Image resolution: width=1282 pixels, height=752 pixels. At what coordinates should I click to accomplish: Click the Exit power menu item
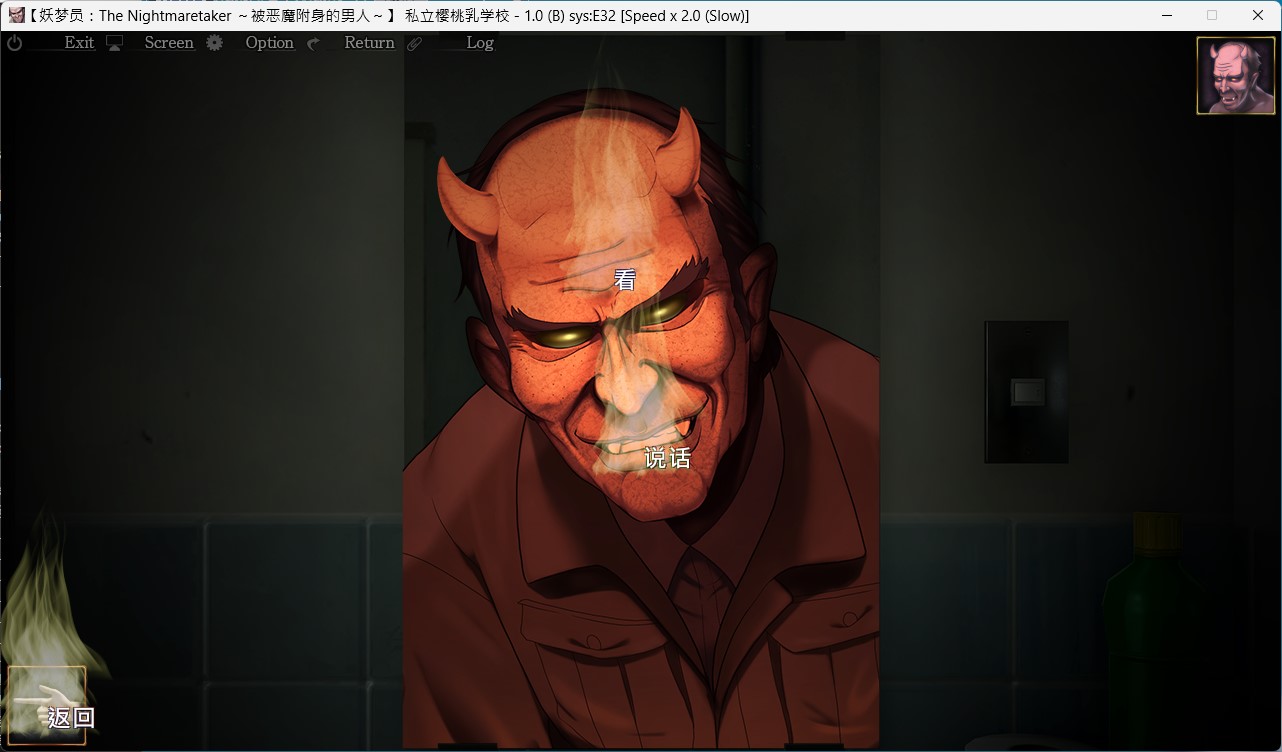tap(51, 43)
